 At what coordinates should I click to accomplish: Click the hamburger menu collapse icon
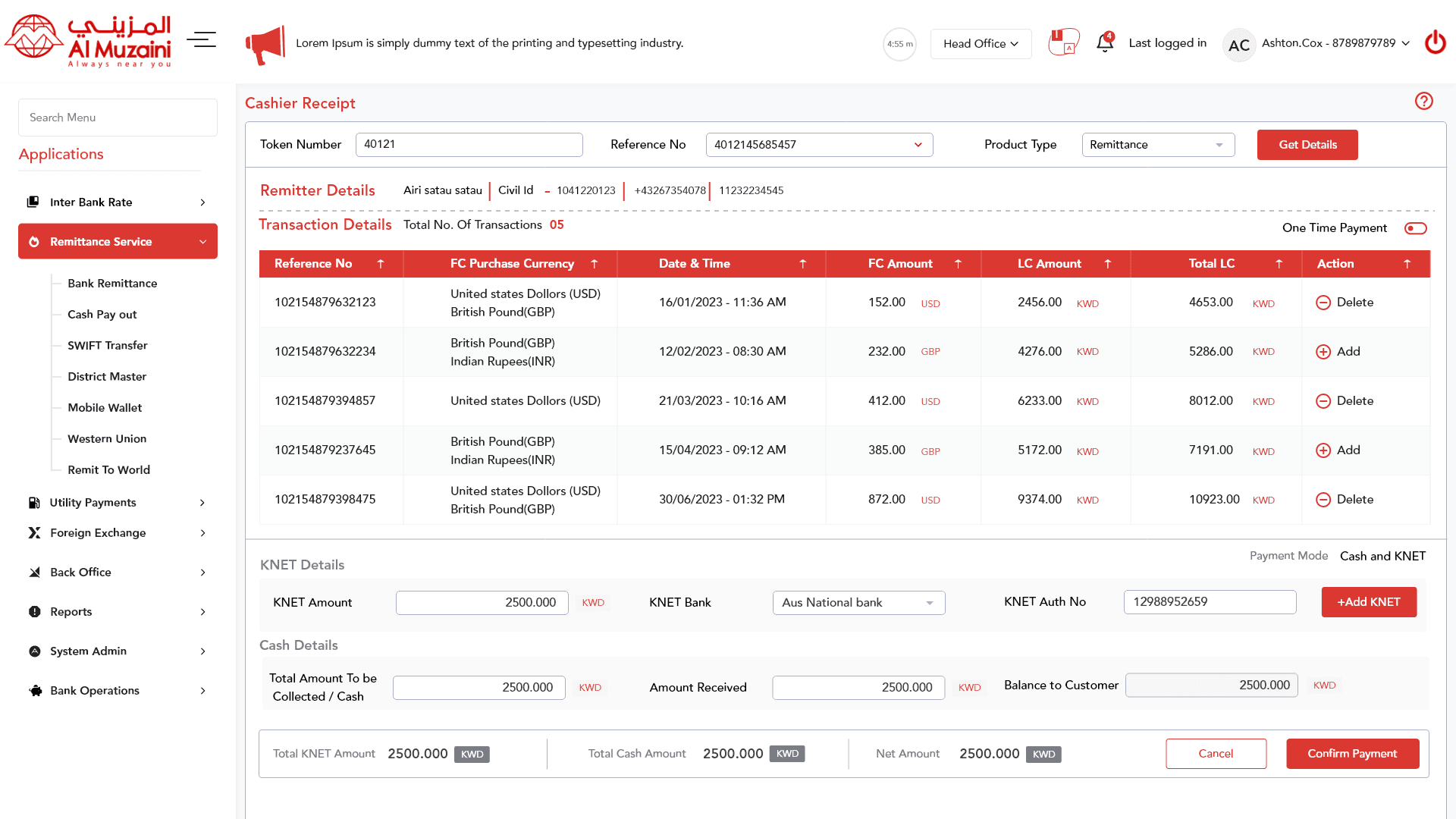pos(202,39)
